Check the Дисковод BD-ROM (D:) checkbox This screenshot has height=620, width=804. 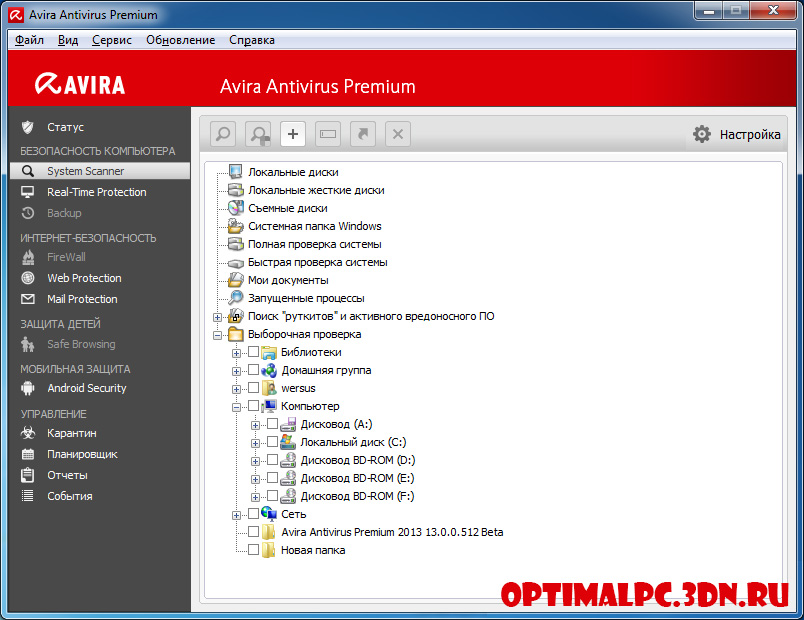(x=273, y=459)
